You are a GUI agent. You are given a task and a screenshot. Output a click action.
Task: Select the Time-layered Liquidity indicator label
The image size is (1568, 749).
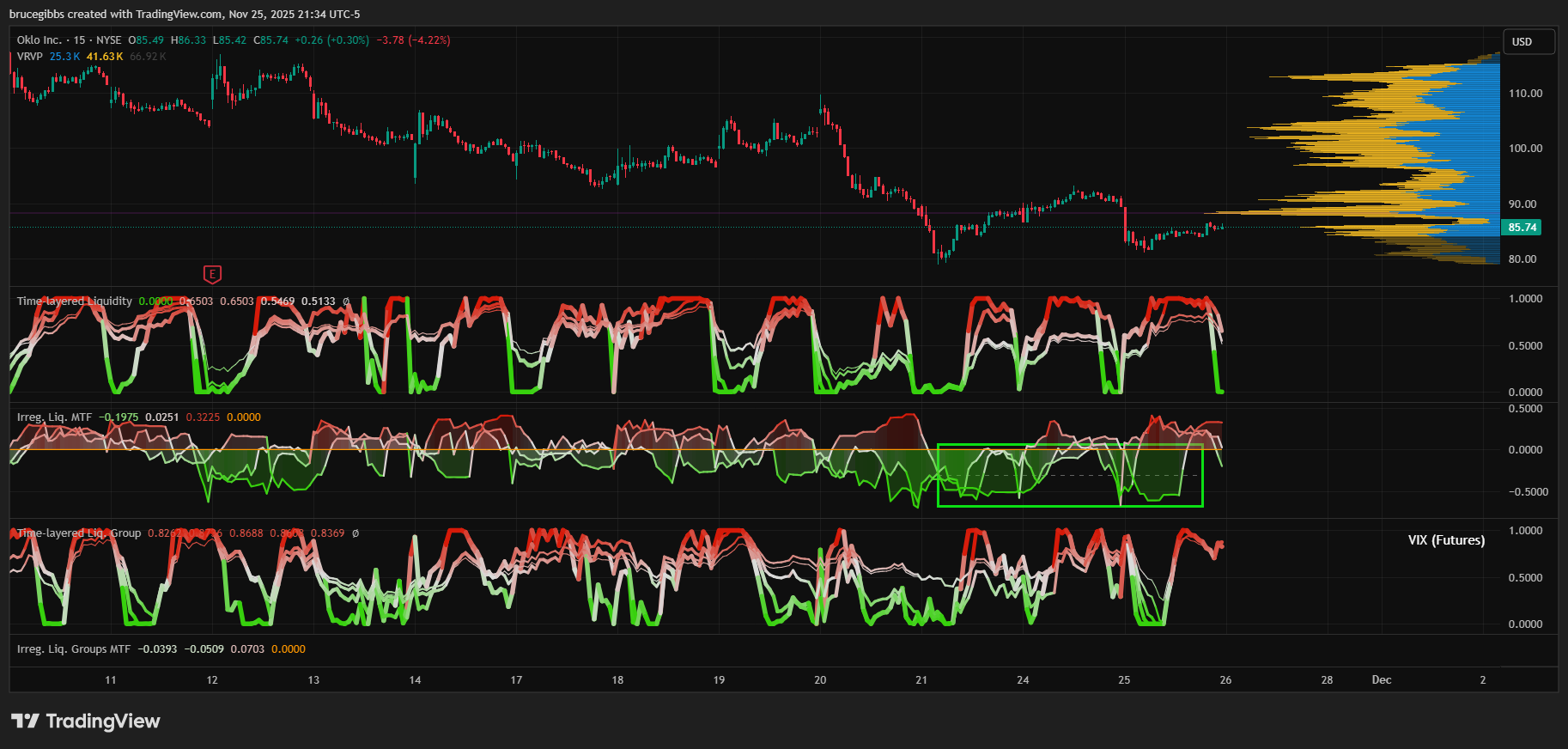[x=75, y=301]
